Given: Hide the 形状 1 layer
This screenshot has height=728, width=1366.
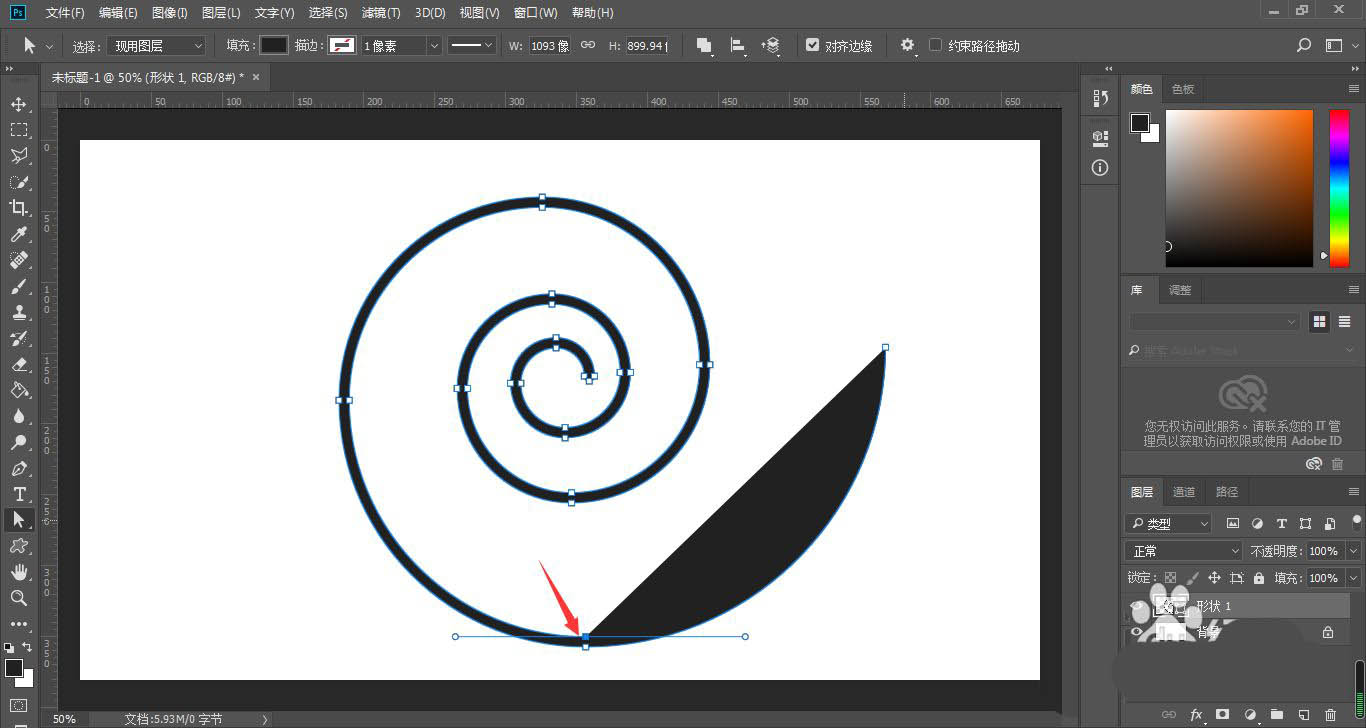Looking at the screenshot, I should coord(1136,607).
